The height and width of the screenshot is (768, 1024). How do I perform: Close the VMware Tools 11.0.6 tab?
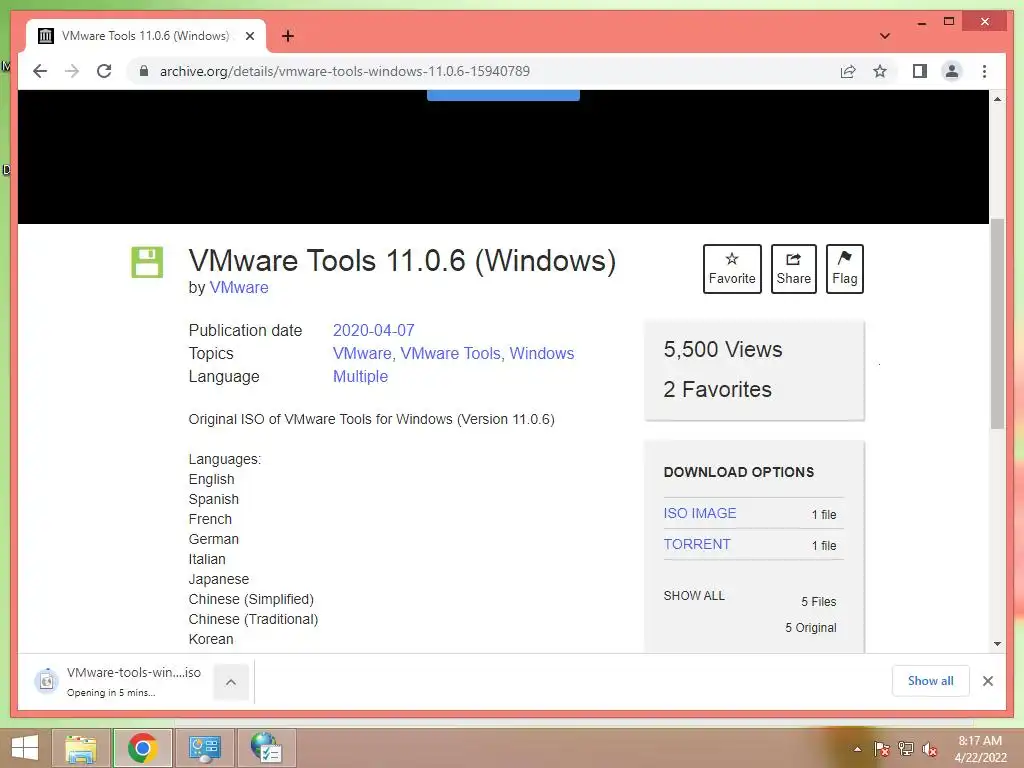(249, 36)
